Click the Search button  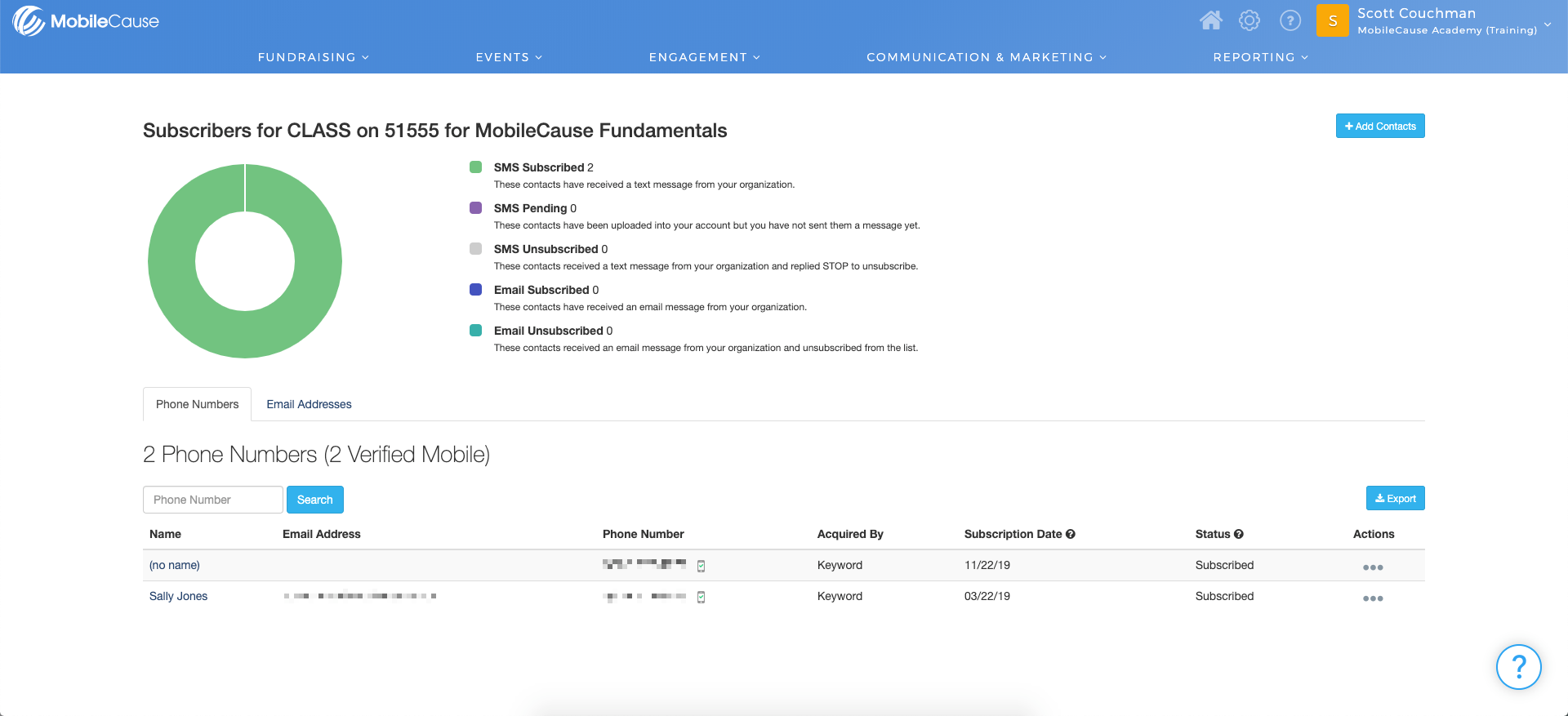tap(314, 500)
